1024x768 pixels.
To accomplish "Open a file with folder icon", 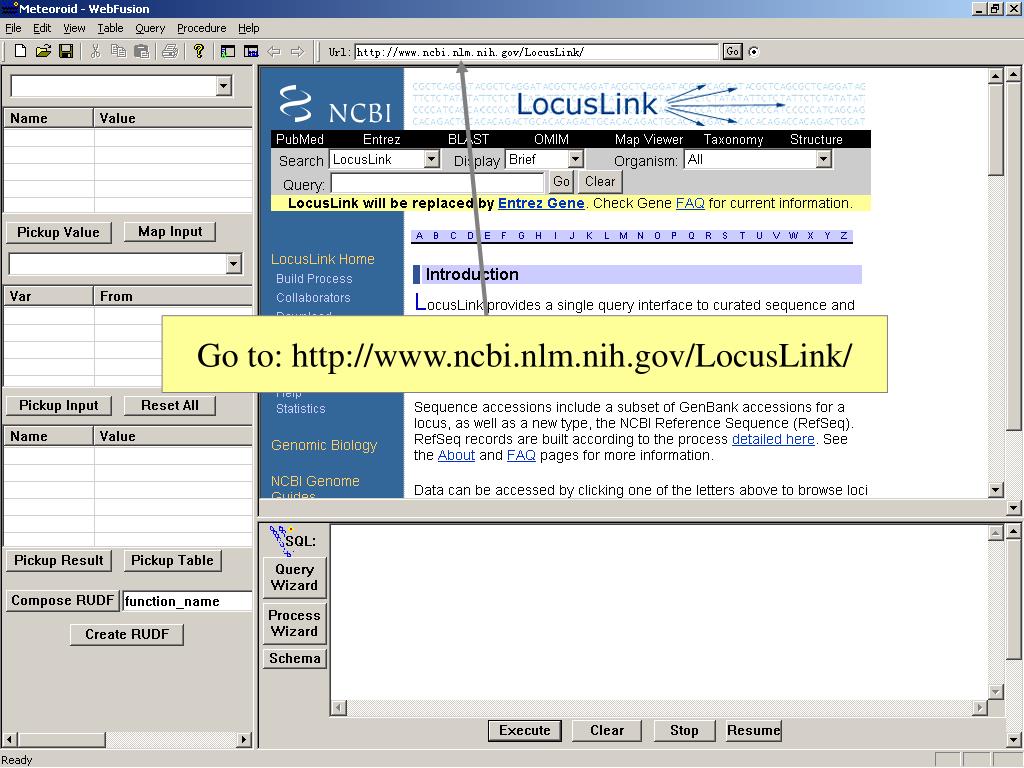I will click(43, 51).
